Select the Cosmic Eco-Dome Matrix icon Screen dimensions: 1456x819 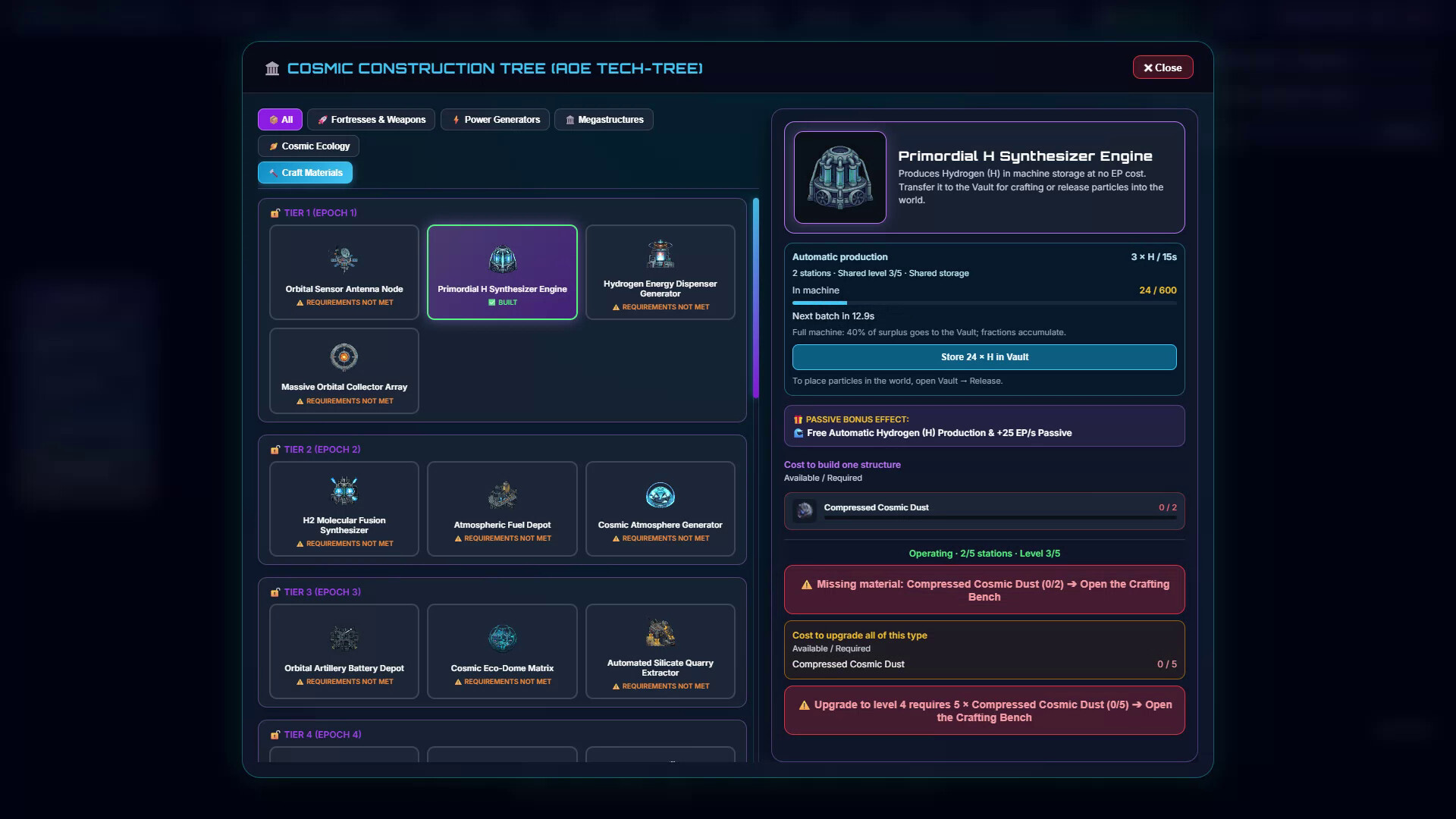[502, 639]
